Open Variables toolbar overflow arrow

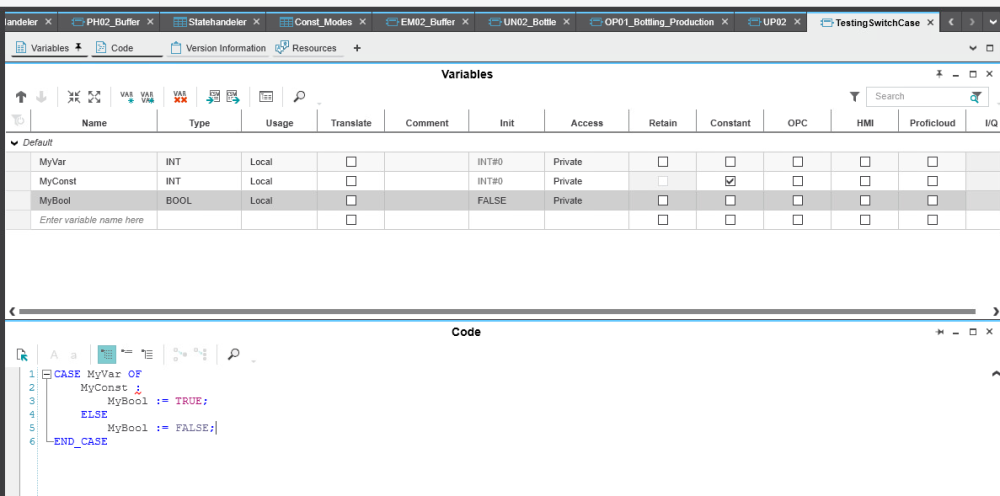click(318, 104)
